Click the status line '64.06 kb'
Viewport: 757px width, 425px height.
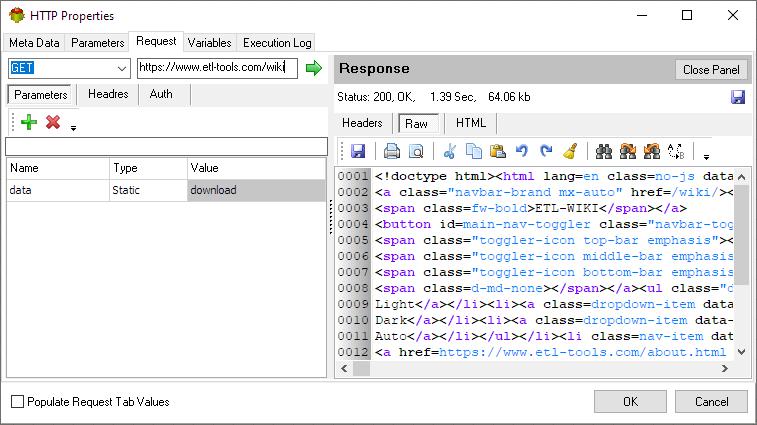pos(509,97)
